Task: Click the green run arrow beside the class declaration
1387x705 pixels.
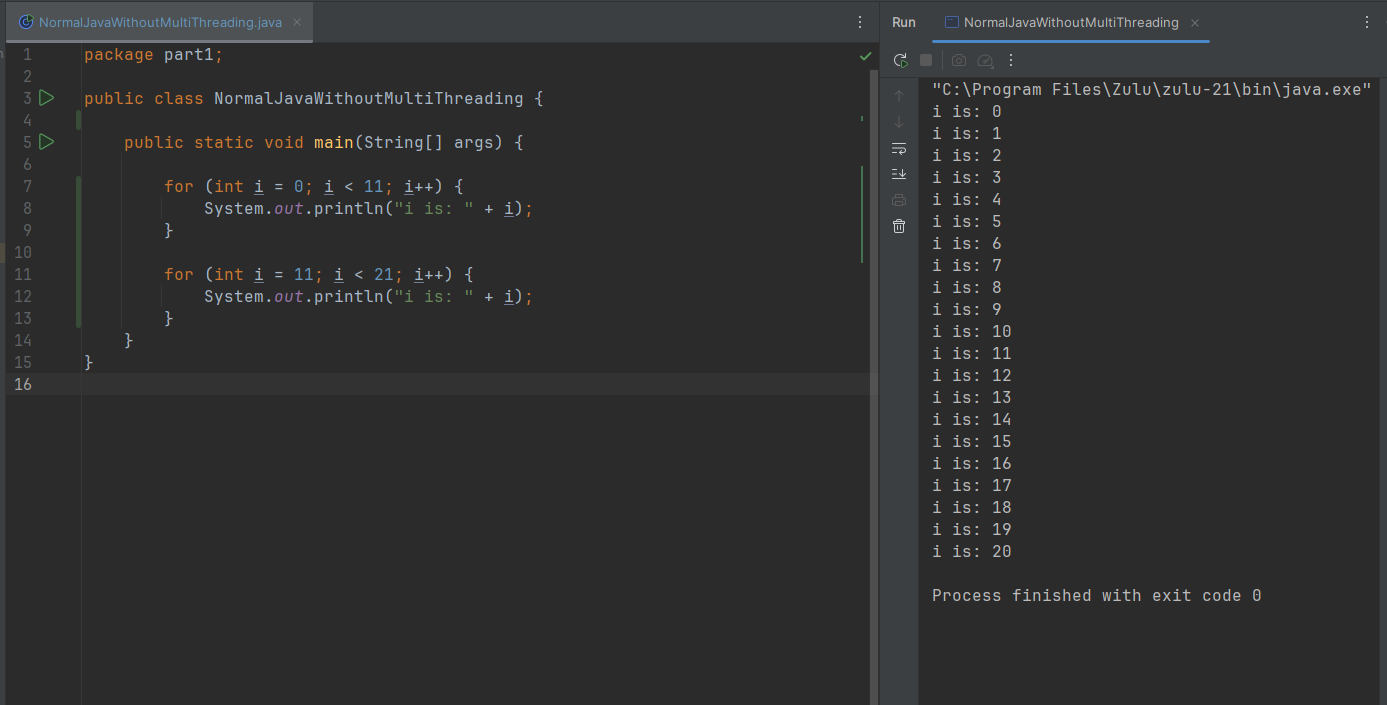Action: coord(46,98)
